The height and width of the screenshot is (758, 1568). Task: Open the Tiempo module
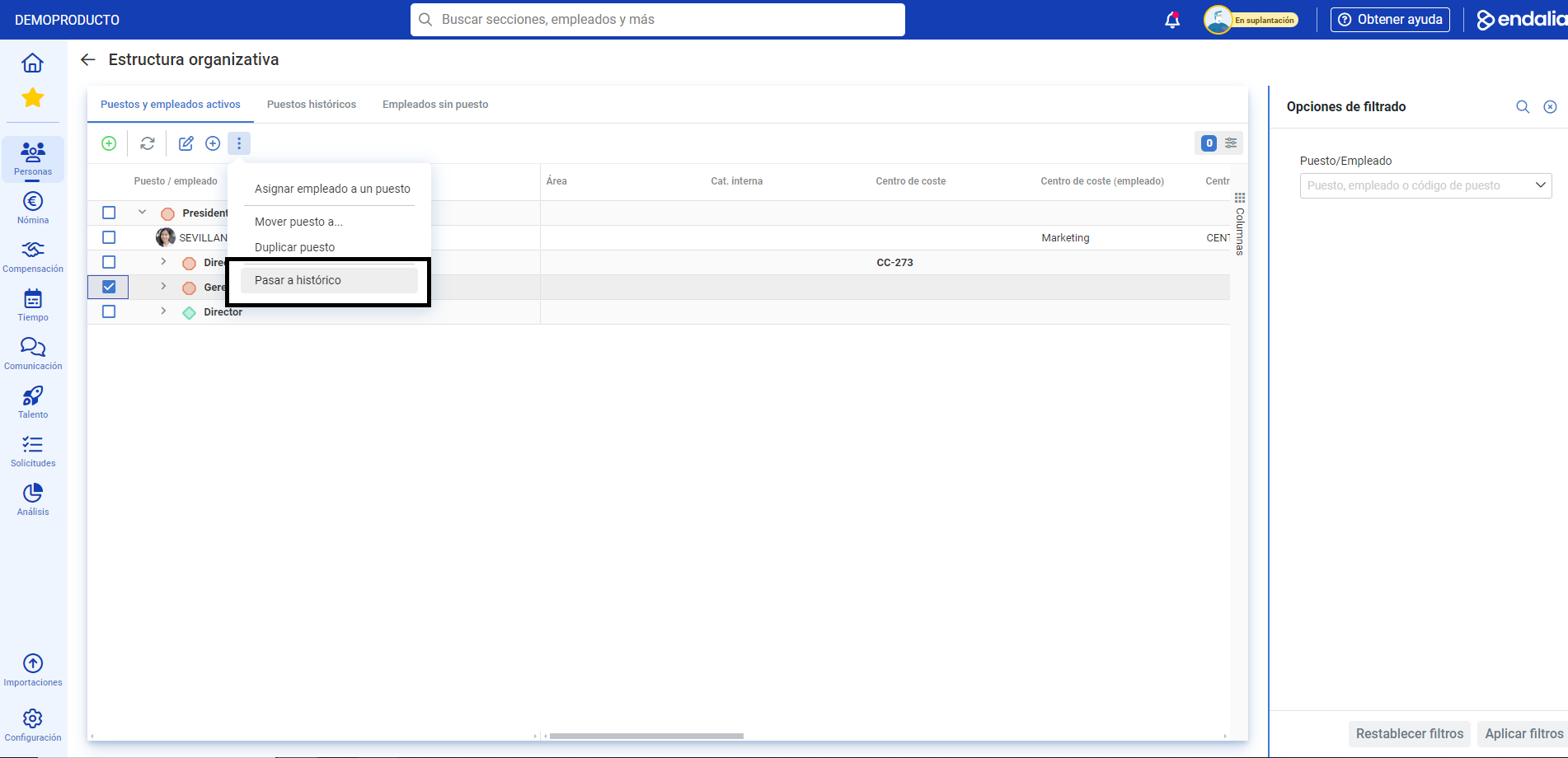(33, 305)
